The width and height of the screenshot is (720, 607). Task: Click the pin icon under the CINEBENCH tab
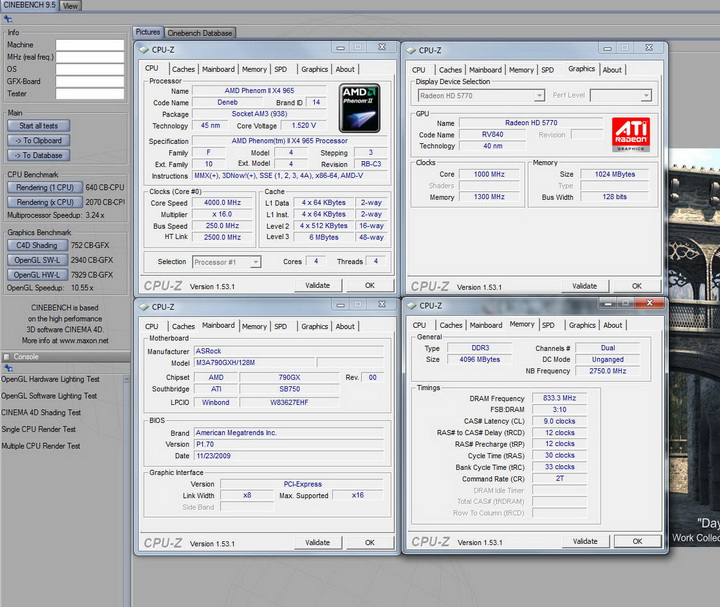(8, 19)
